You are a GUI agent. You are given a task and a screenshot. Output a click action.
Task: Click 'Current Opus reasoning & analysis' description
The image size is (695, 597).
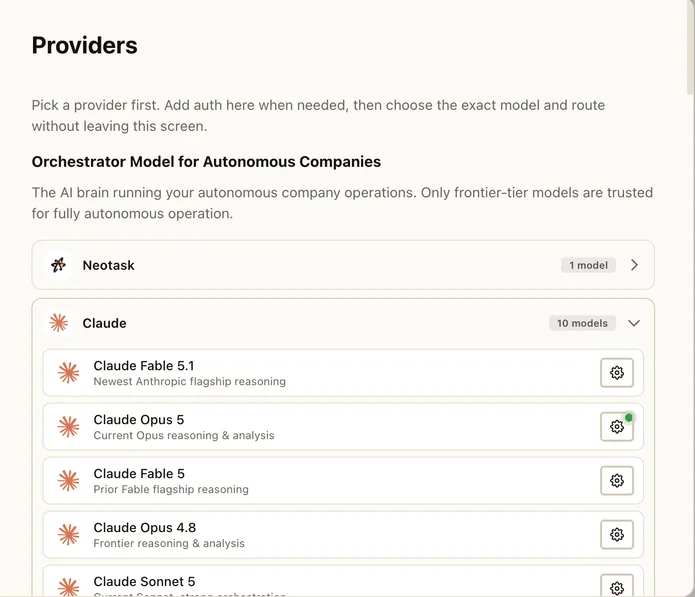point(184,435)
